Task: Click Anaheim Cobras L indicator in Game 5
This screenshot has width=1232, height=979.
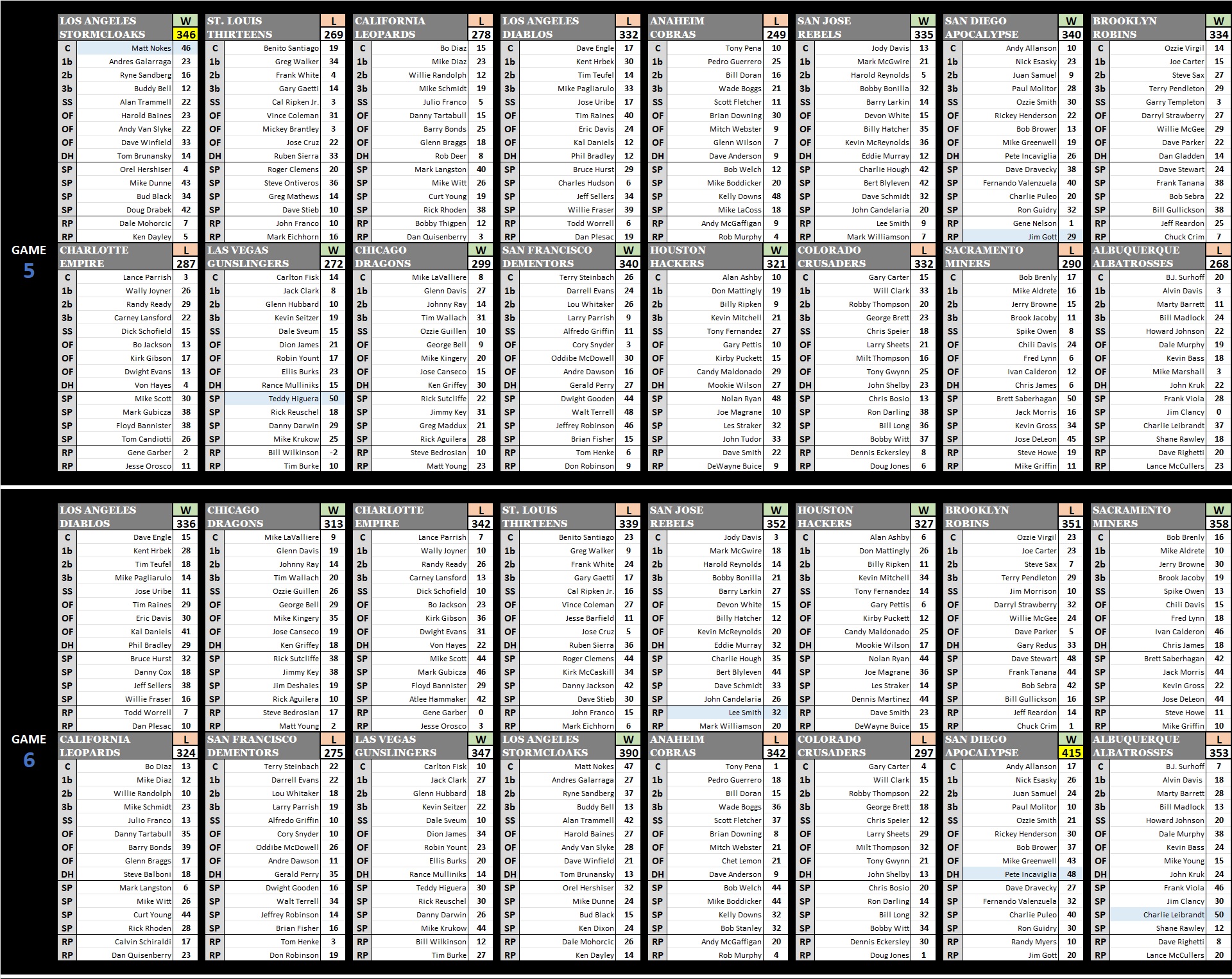Action: pos(776,21)
